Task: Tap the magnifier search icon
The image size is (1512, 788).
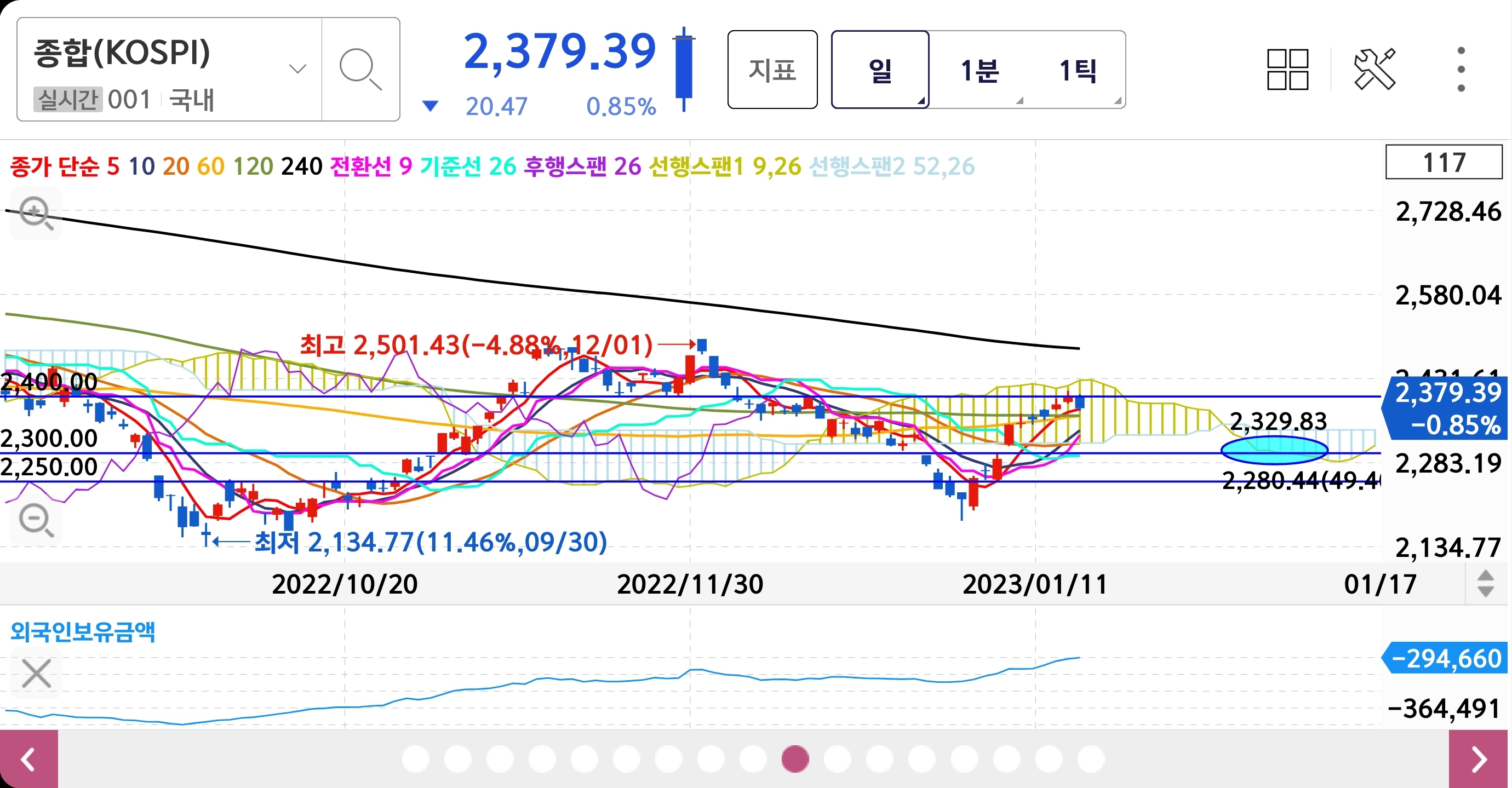Action: pos(360,70)
